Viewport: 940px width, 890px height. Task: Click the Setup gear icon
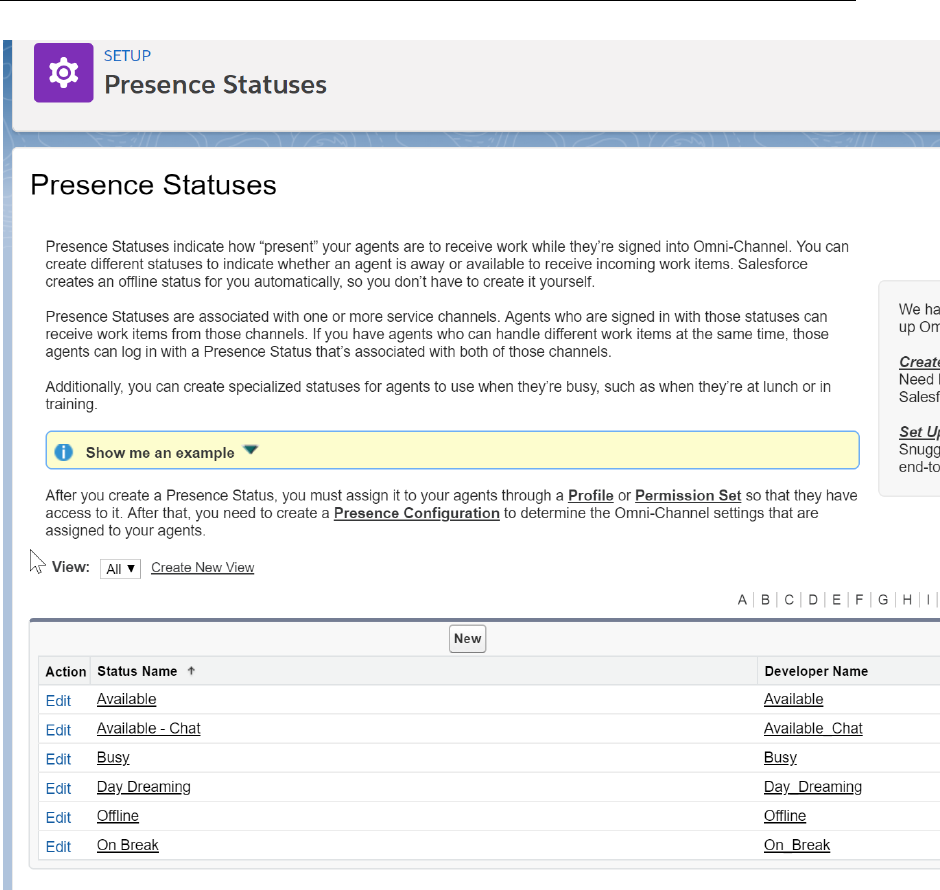(x=64, y=72)
